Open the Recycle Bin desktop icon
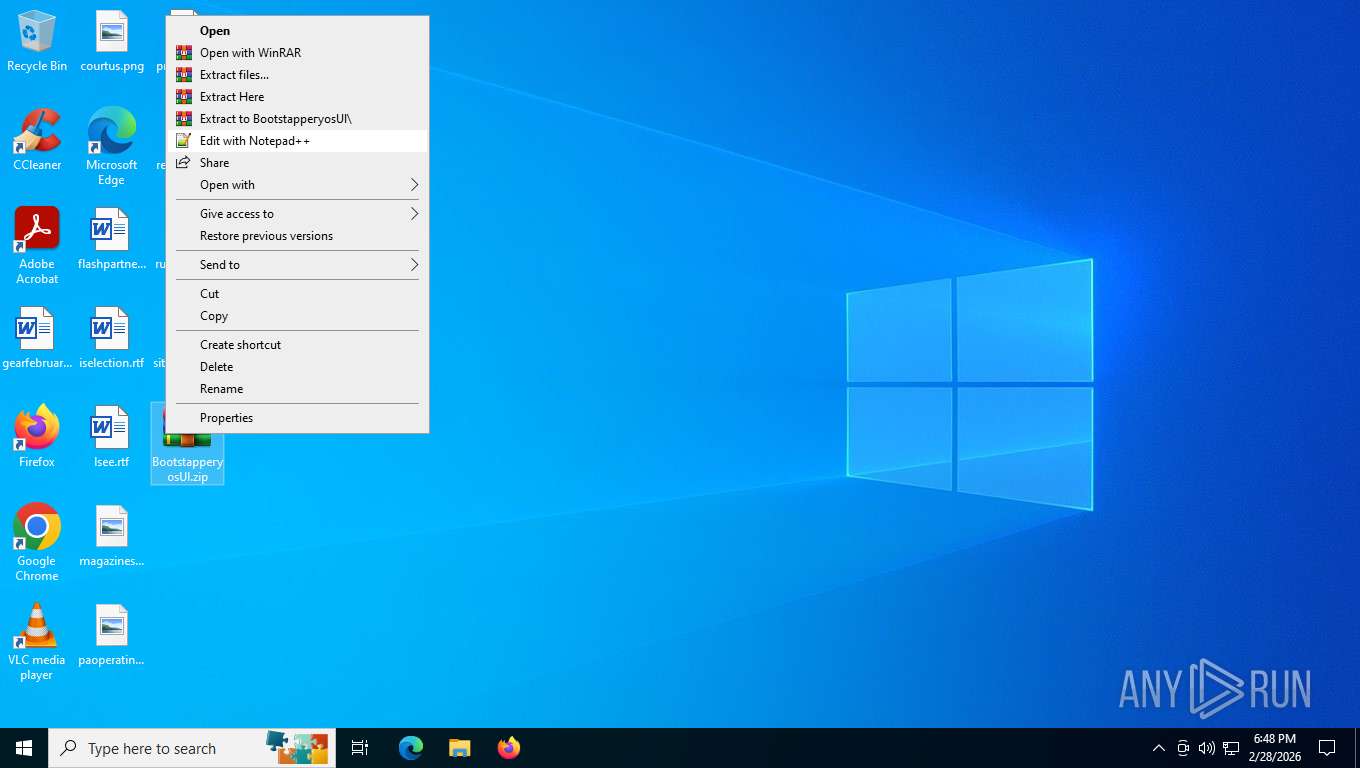Screen dimensions: 1360x768 (x=37, y=42)
